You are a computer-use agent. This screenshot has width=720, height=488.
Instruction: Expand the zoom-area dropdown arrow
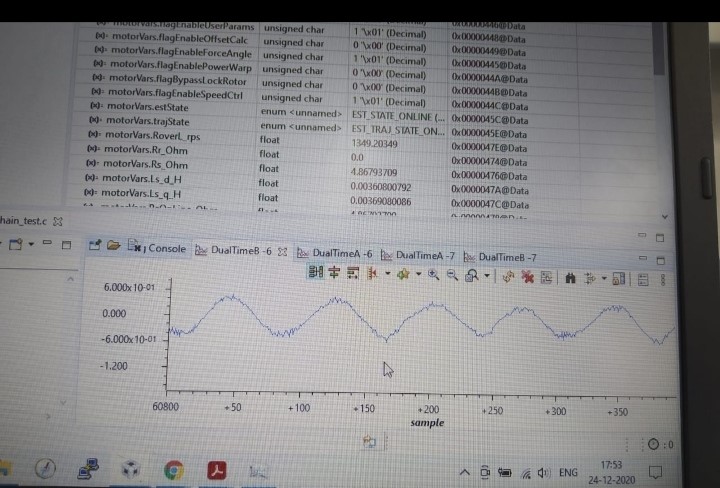487,276
